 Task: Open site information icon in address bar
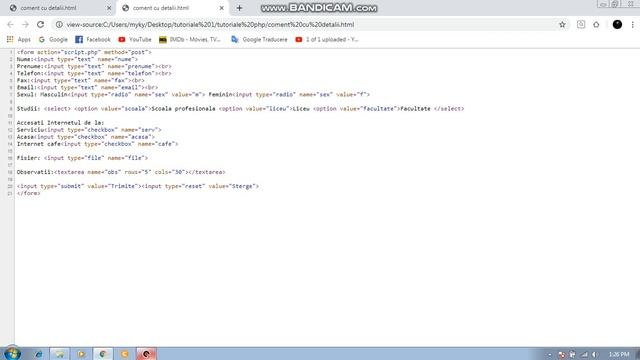point(59,24)
